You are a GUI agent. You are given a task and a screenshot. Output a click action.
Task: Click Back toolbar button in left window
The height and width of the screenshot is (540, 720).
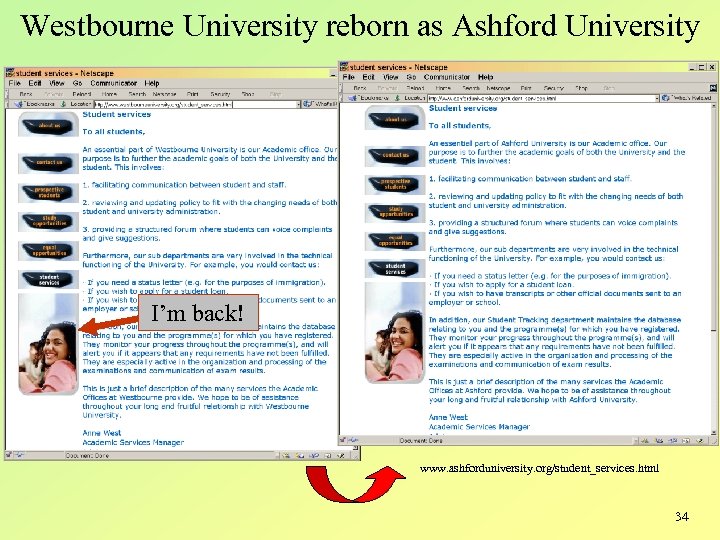pyautogui.click(x=26, y=94)
